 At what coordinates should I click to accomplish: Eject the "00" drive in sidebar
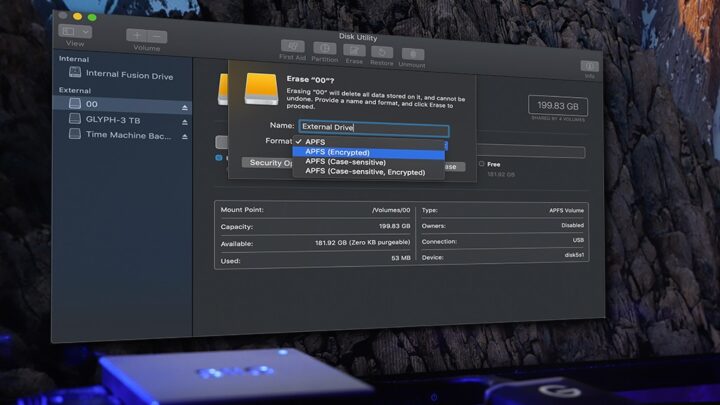[x=184, y=107]
